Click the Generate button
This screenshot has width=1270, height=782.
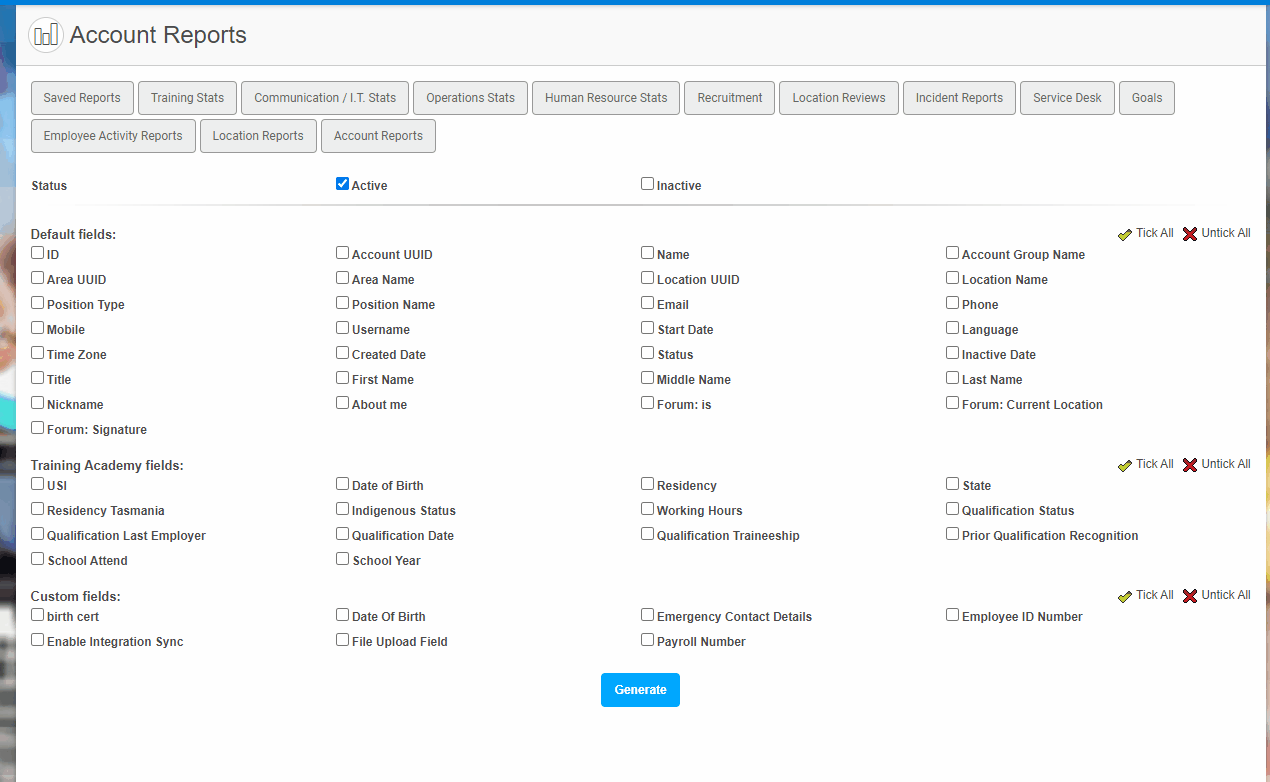tap(640, 689)
